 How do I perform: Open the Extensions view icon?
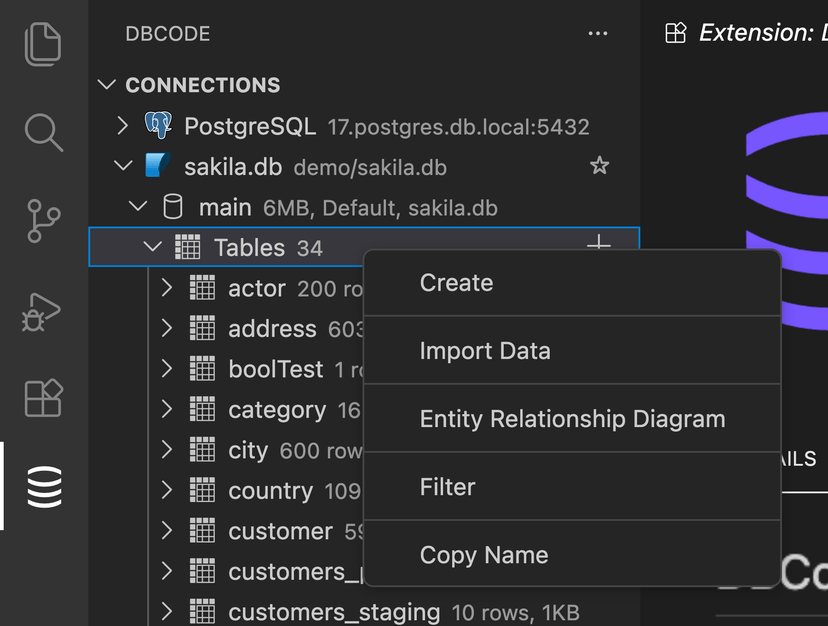(x=42, y=398)
